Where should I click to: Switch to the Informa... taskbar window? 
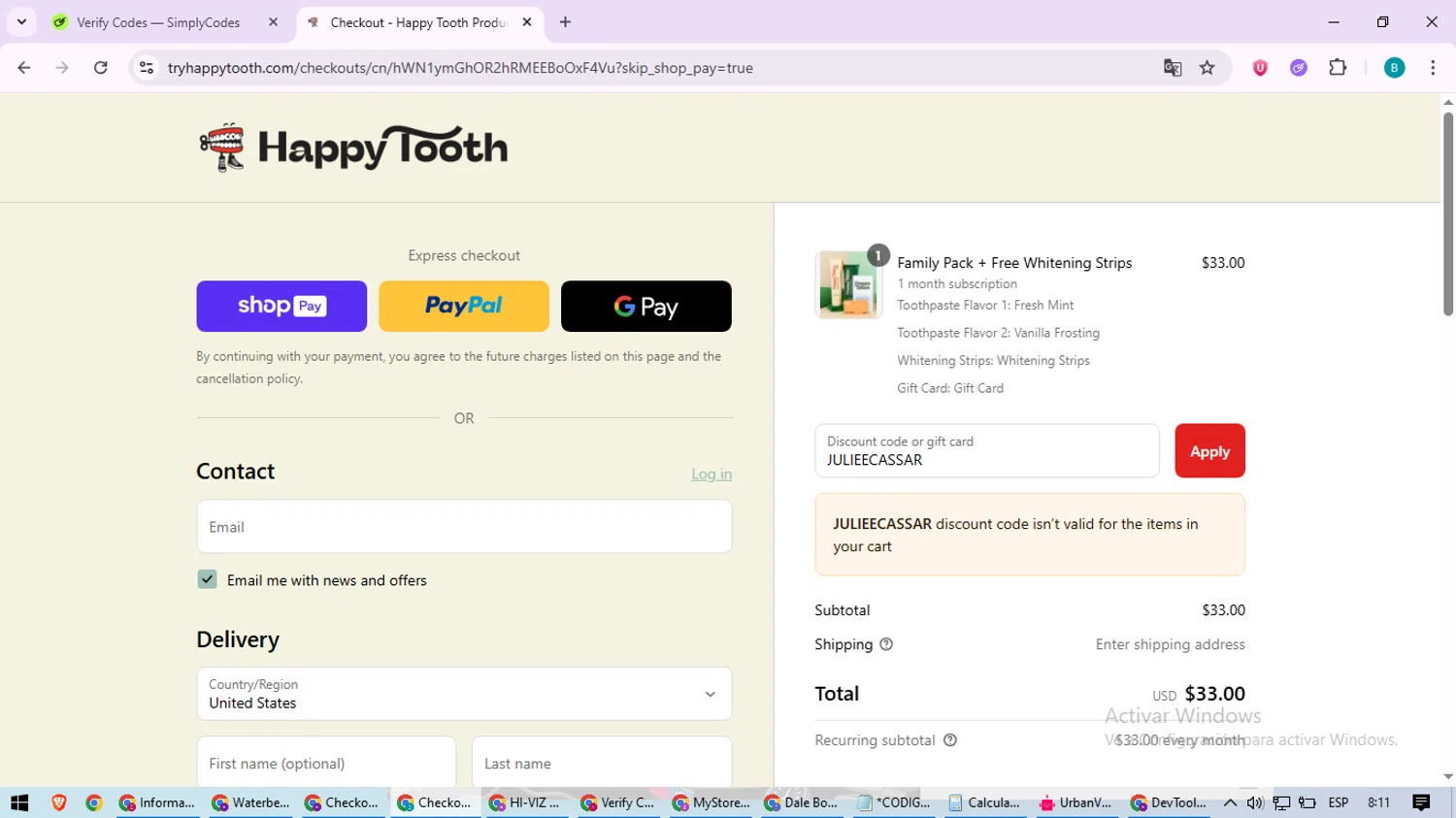156,802
